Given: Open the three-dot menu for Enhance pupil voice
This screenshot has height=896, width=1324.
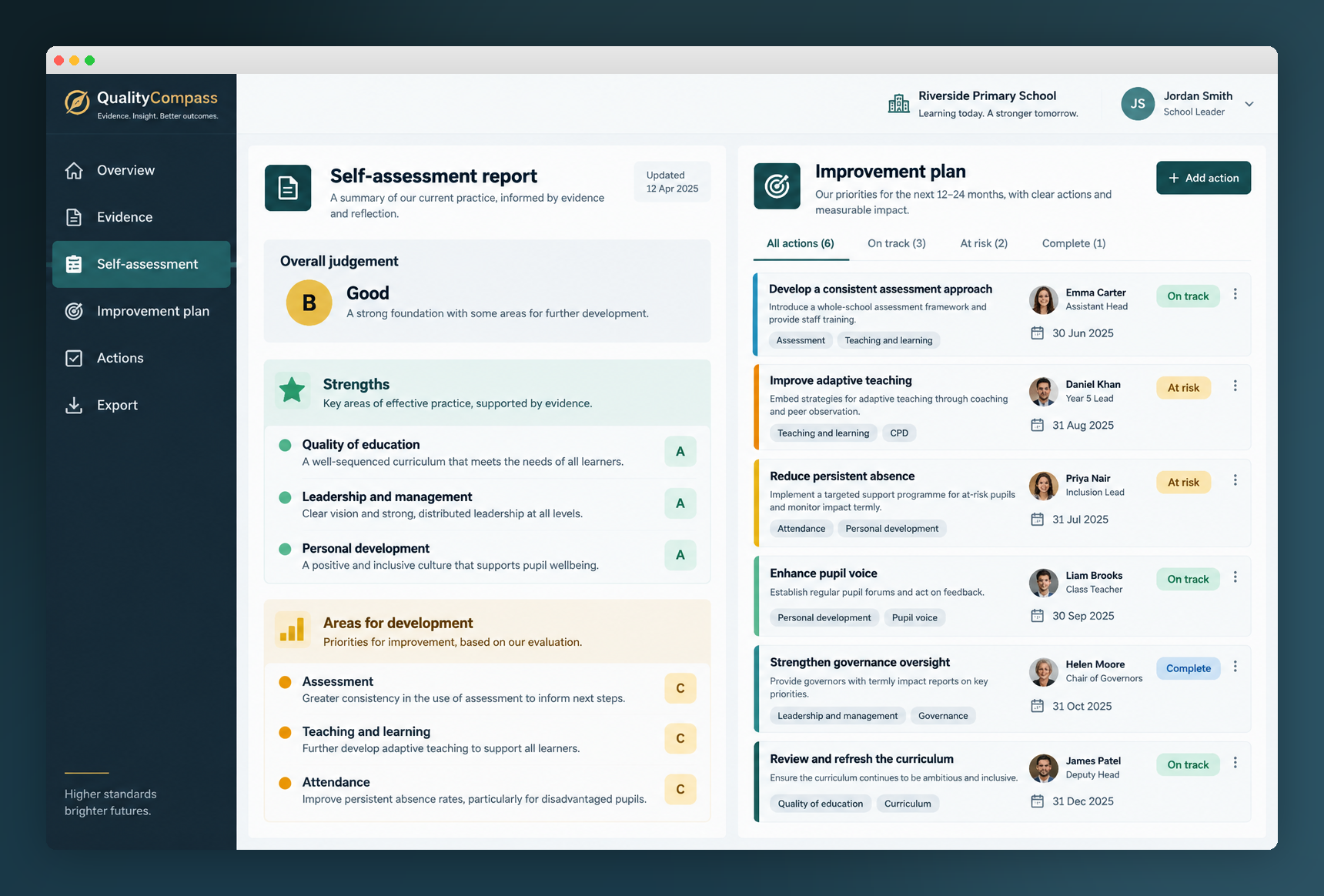Looking at the screenshot, I should point(1235,577).
